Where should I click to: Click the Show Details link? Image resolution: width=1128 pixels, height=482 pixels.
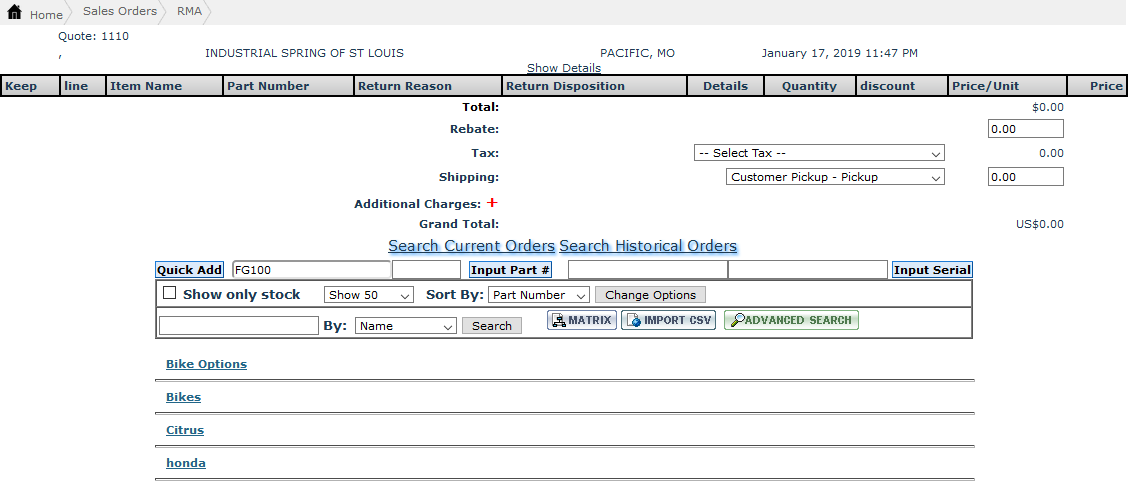[x=564, y=68]
